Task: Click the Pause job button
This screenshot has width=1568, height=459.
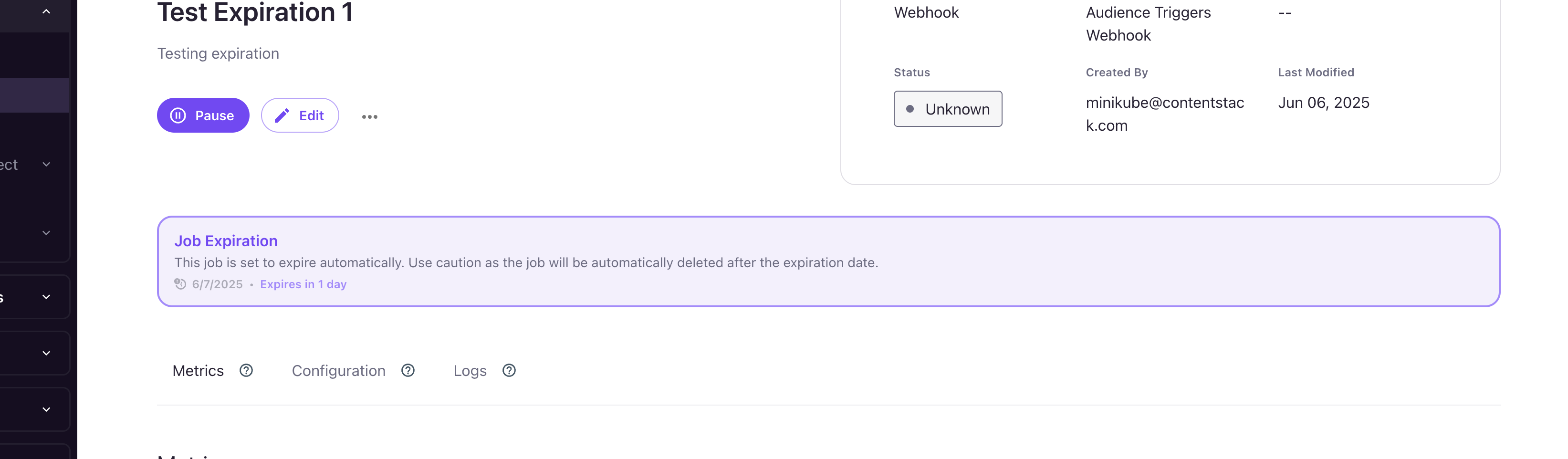Action: point(203,115)
